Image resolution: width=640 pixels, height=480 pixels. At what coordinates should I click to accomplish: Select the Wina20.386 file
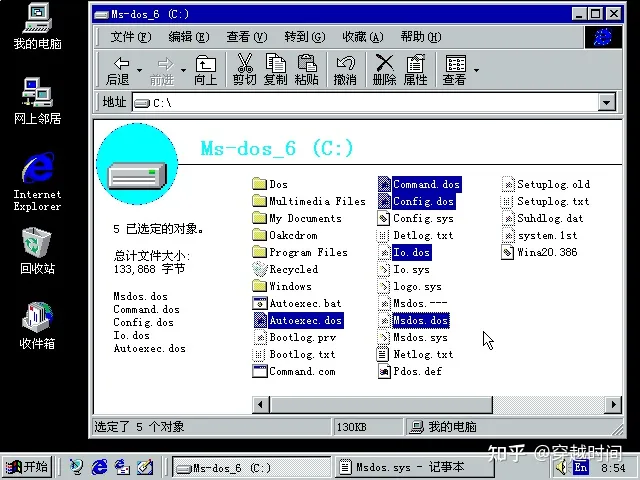click(x=539, y=252)
